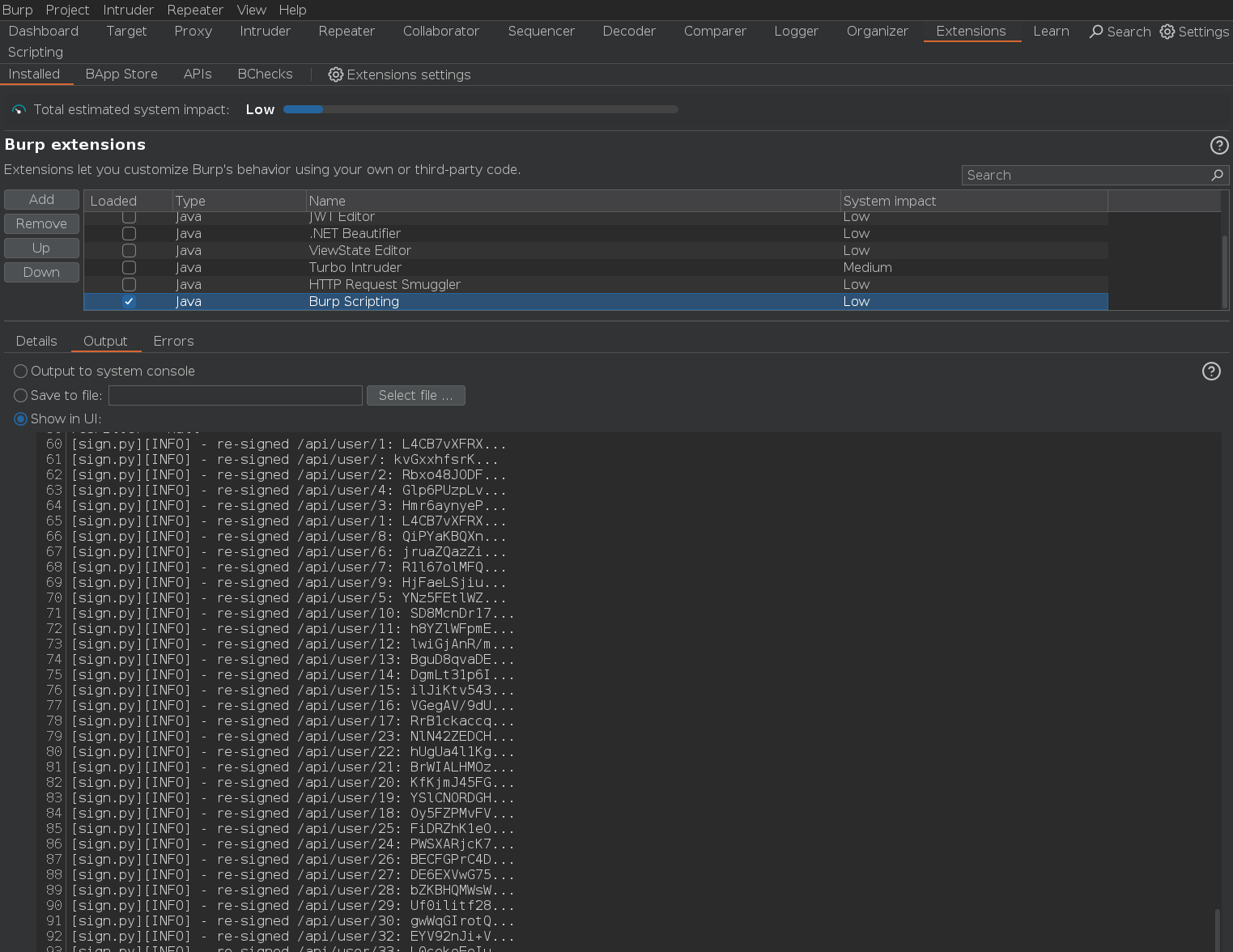Sort by Loaded column header
1233x952 pixels.
[x=129, y=202]
